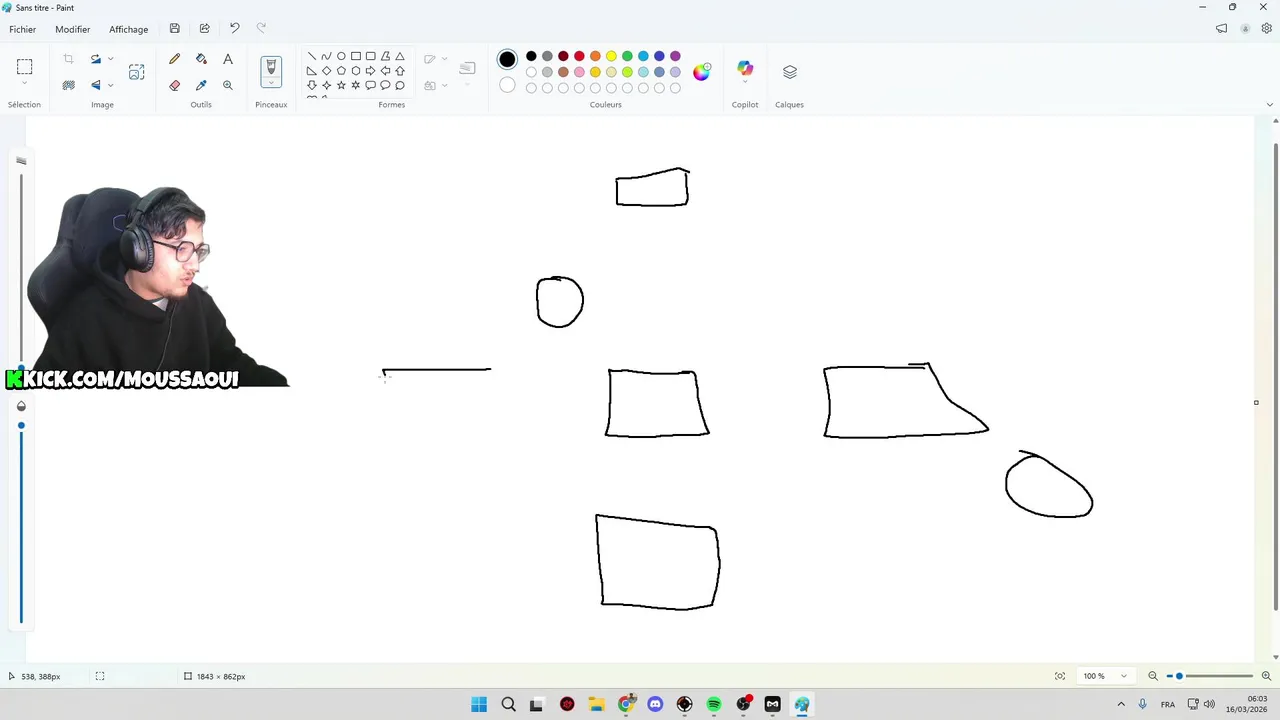Expand the Rotate options arrow
This screenshot has height=720, width=1280.
pyautogui.click(x=110, y=60)
